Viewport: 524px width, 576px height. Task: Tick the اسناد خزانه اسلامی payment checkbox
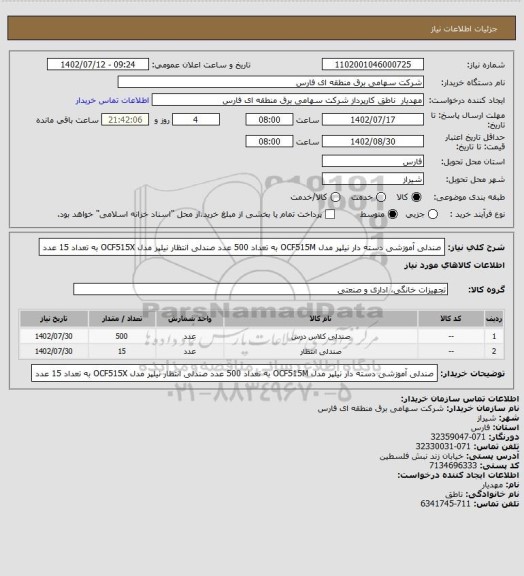[x=330, y=214]
